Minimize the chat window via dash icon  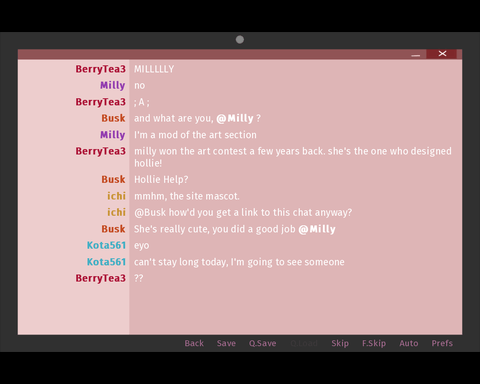point(415,55)
